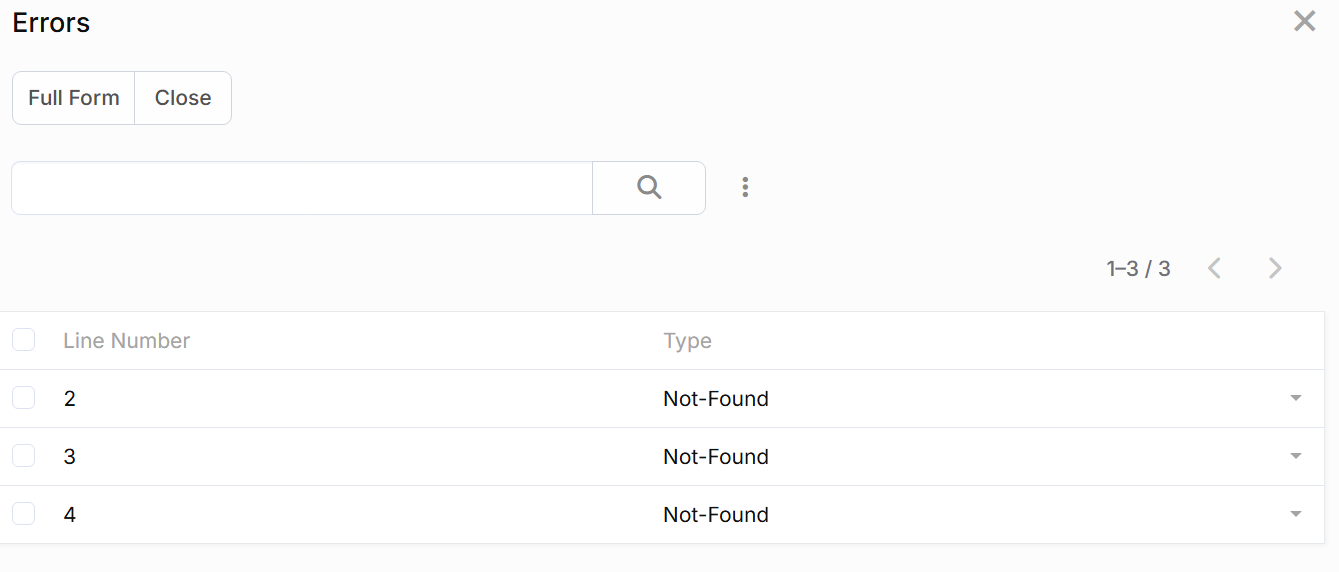Open the three-dot options menu
Viewport: 1339px width, 572px height.
tap(745, 188)
